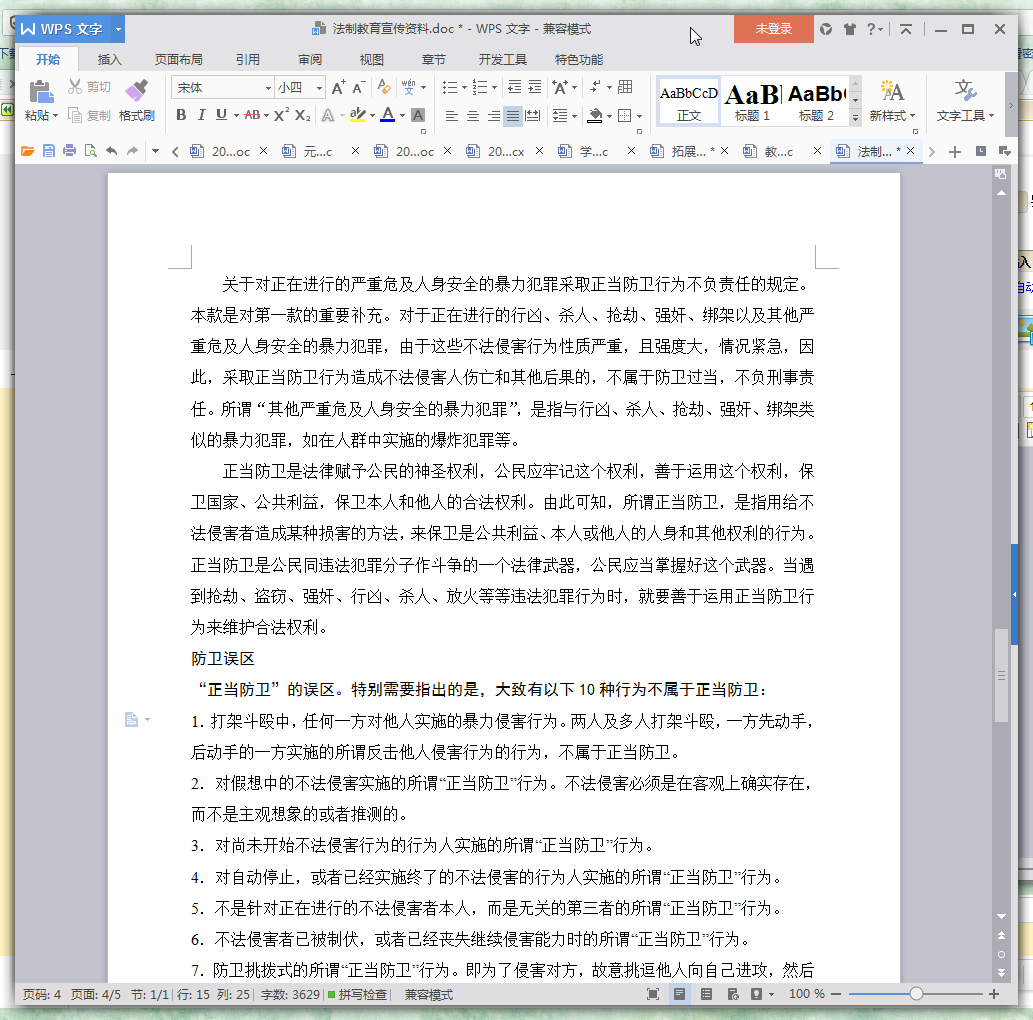Viewport: 1033px width, 1020px height.
Task: Click the phonetic guide (wén) icon
Action: point(408,87)
